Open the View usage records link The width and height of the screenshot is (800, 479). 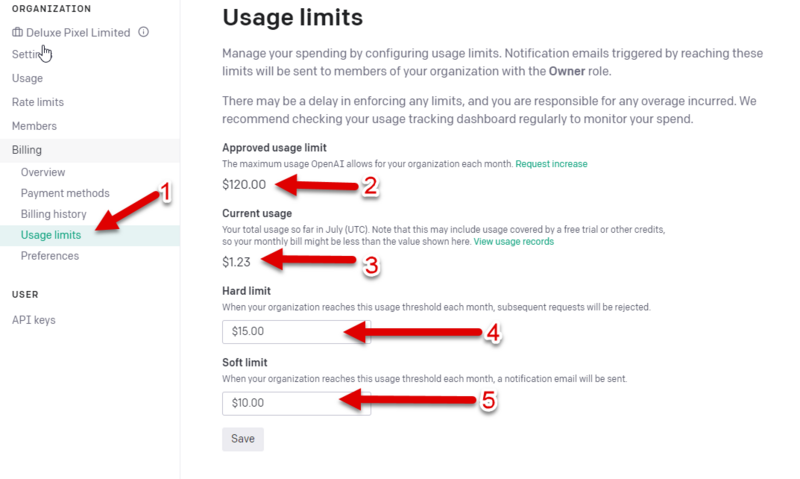click(513, 242)
